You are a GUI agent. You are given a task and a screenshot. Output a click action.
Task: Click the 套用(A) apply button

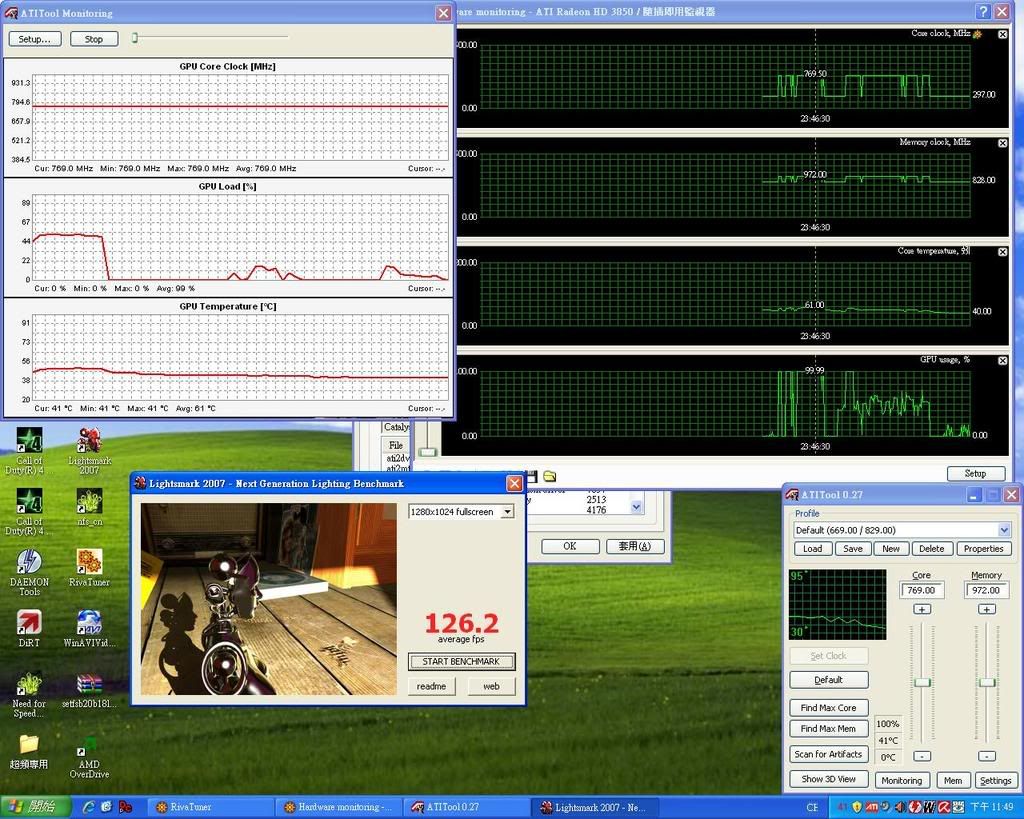[x=635, y=547]
